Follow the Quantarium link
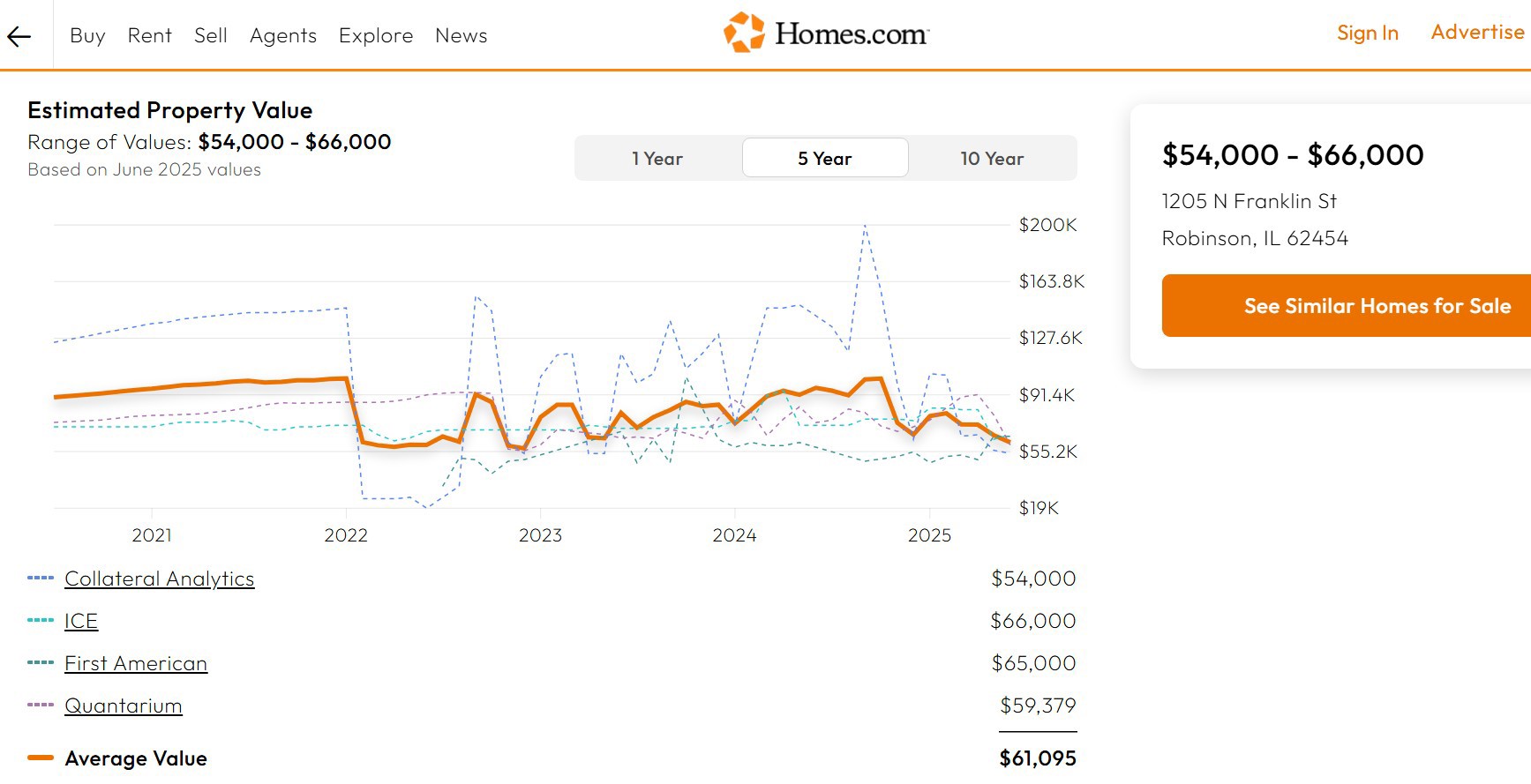The image size is (1531, 784). (124, 706)
